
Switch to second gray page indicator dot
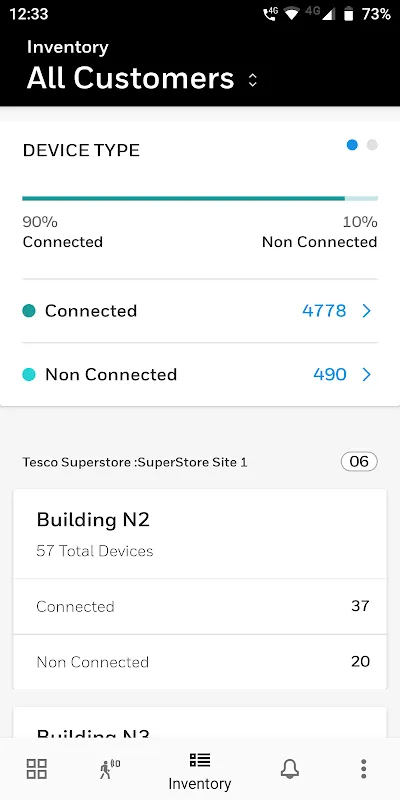372,145
